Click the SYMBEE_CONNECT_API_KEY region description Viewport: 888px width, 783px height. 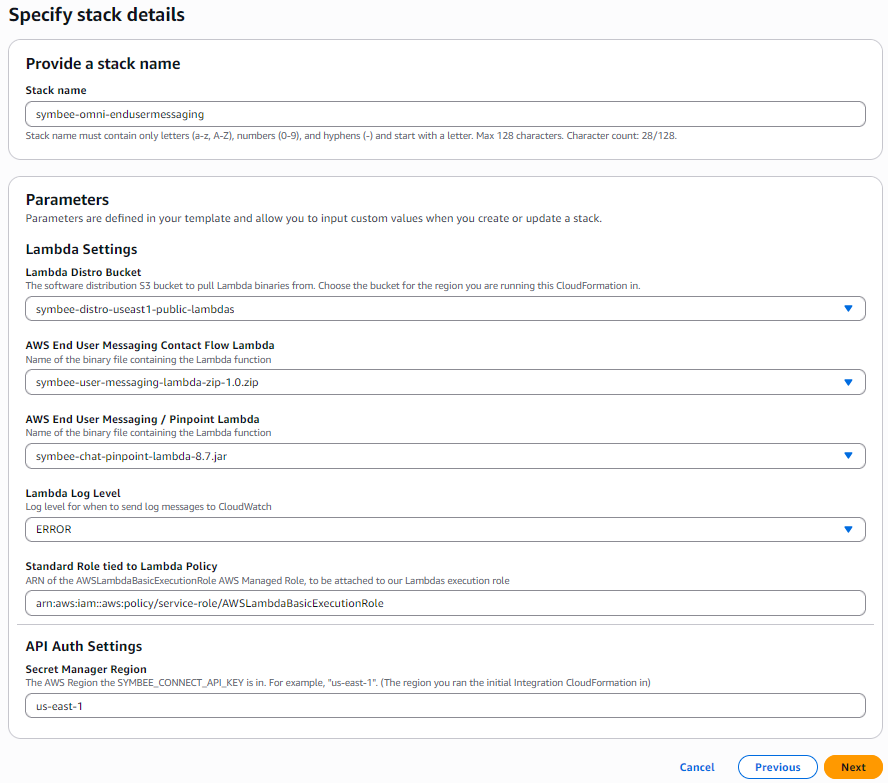(x=338, y=683)
